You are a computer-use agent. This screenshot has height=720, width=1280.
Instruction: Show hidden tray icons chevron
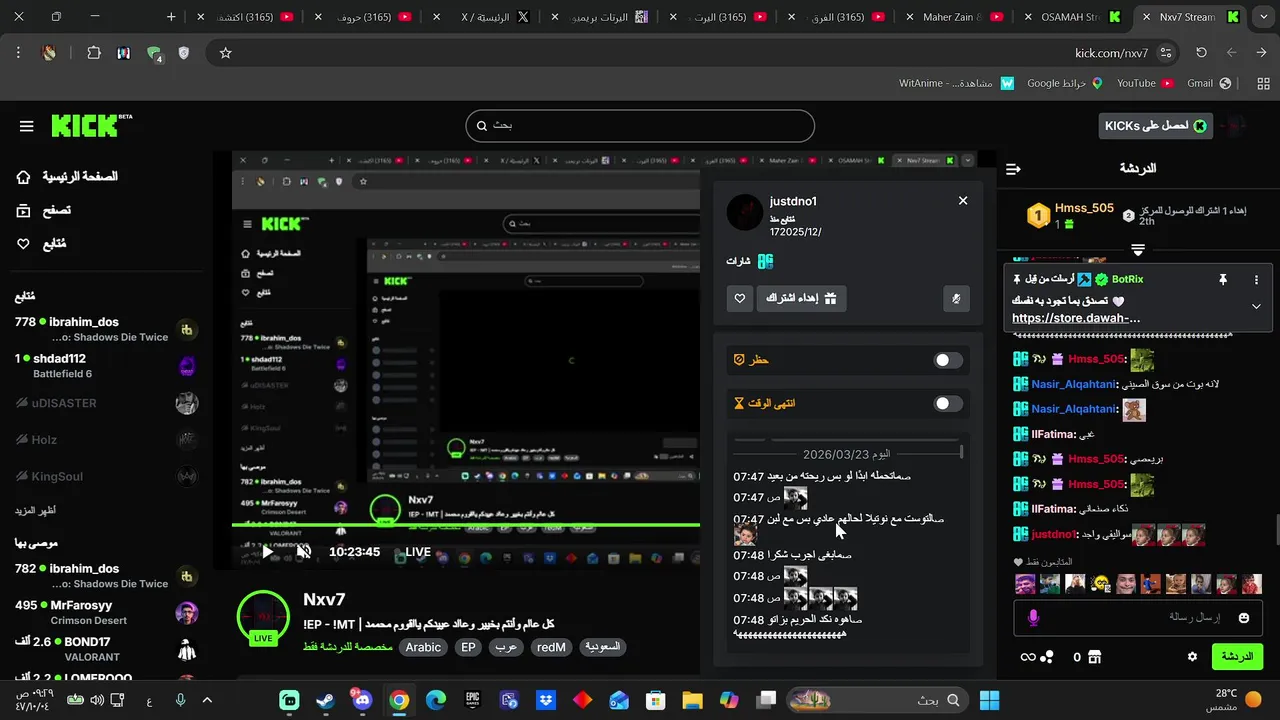[x=208, y=700]
